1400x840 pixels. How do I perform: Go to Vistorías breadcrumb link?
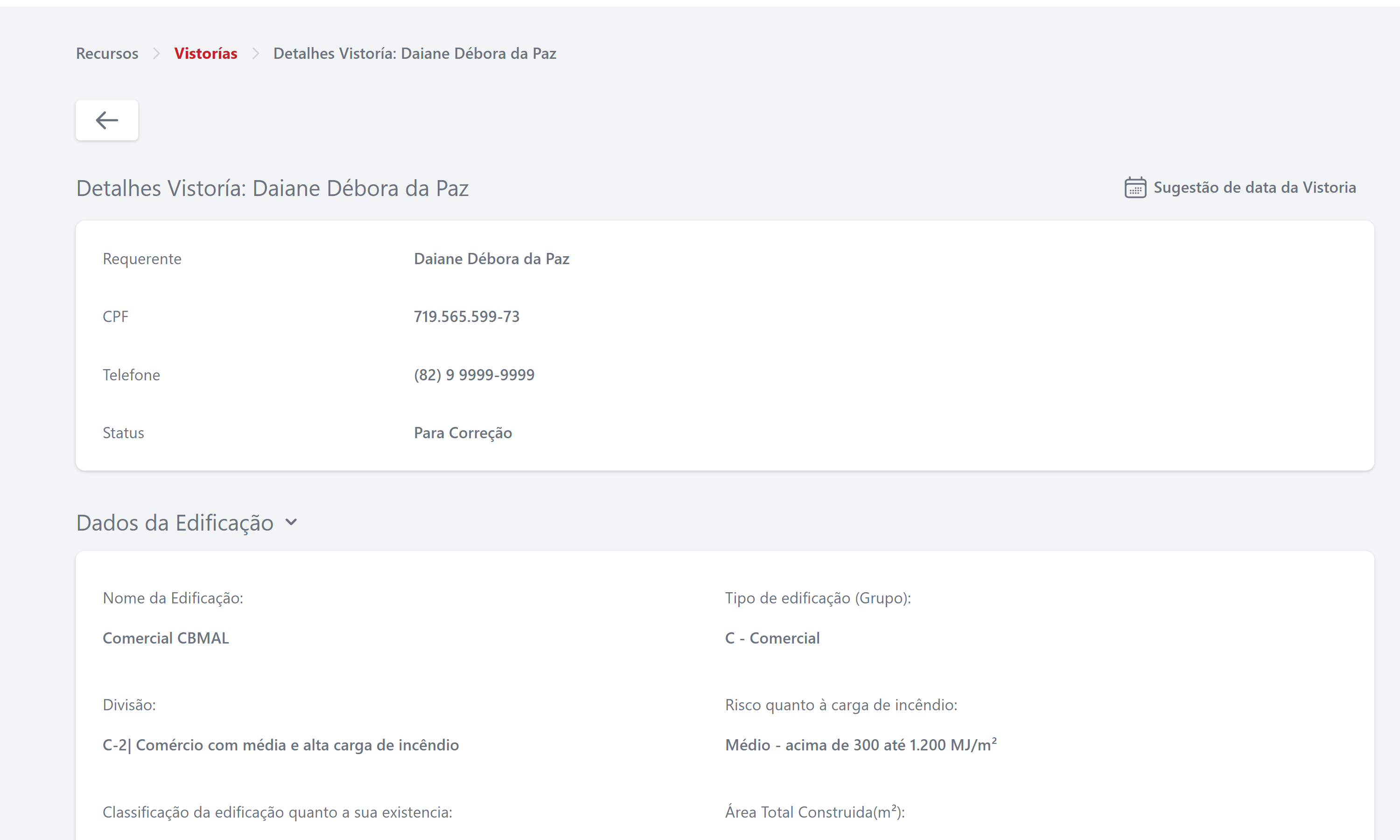[205, 53]
